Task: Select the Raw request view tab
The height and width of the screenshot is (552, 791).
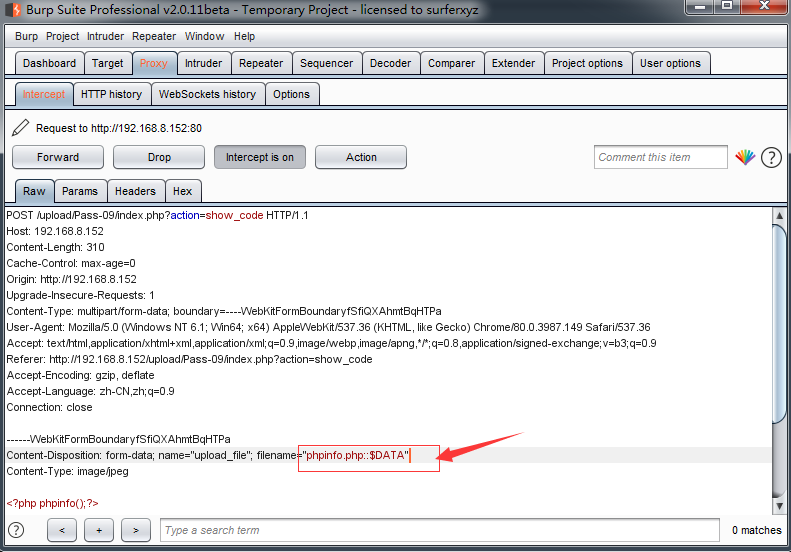Action: click(x=34, y=191)
